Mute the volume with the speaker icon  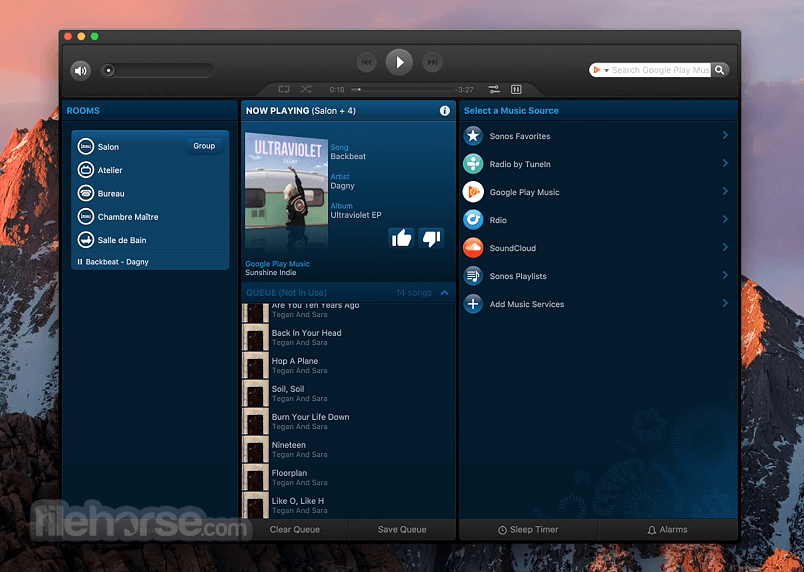[81, 71]
